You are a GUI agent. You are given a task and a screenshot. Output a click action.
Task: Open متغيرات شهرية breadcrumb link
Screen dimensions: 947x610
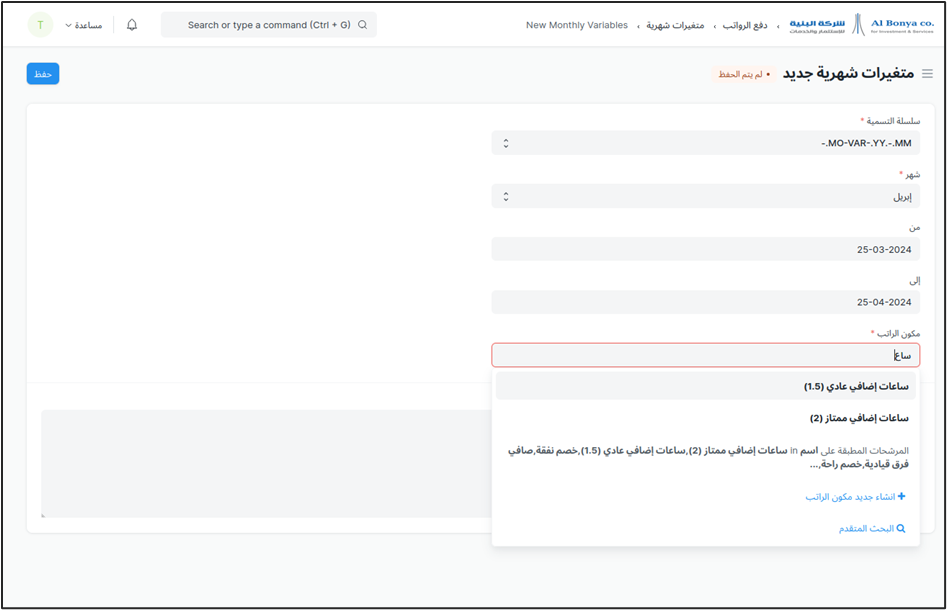point(675,25)
